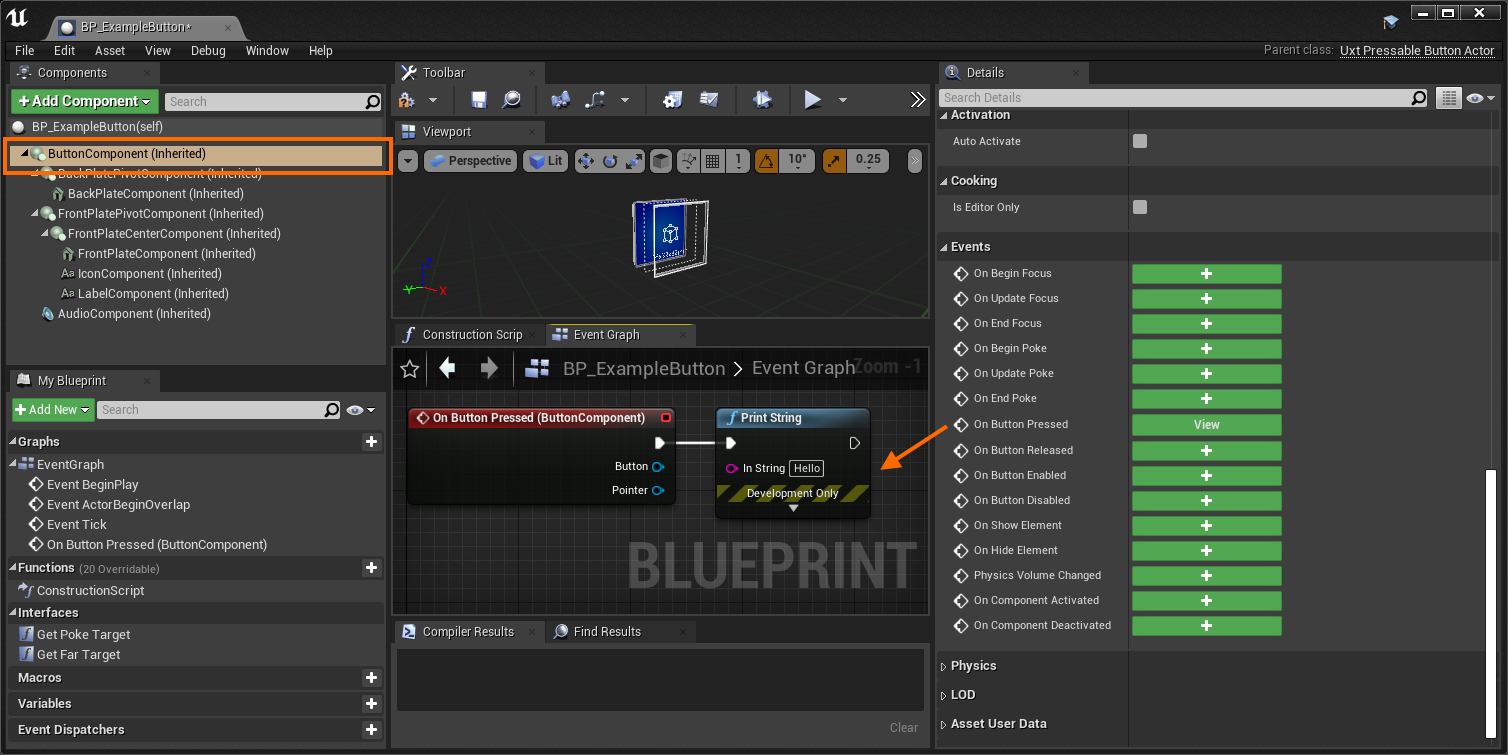Open Class Settings from the toolbar
1508x755 pixels.
(672, 100)
